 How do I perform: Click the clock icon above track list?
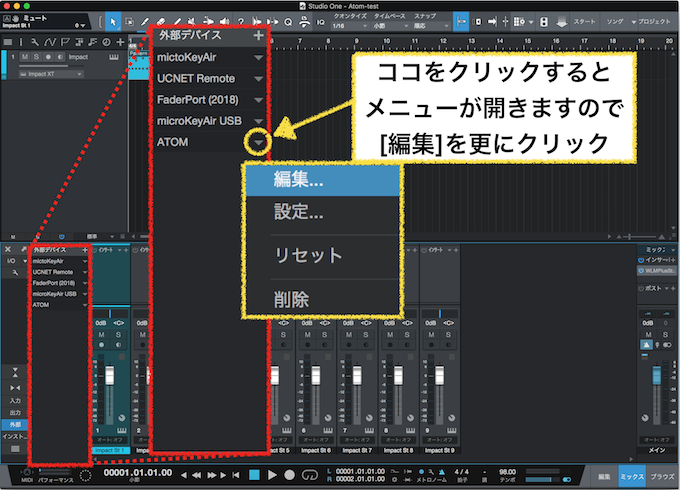(106, 42)
